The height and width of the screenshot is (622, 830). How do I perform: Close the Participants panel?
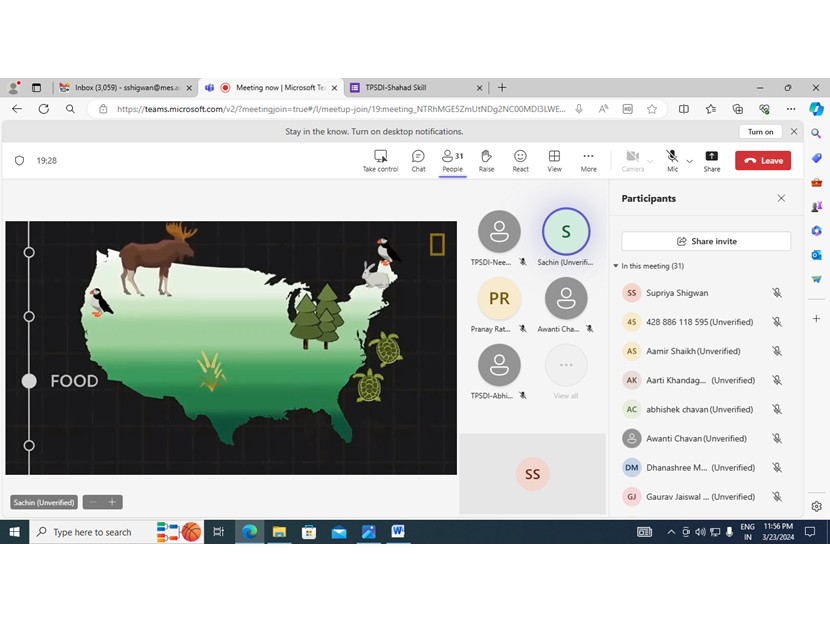point(781,198)
